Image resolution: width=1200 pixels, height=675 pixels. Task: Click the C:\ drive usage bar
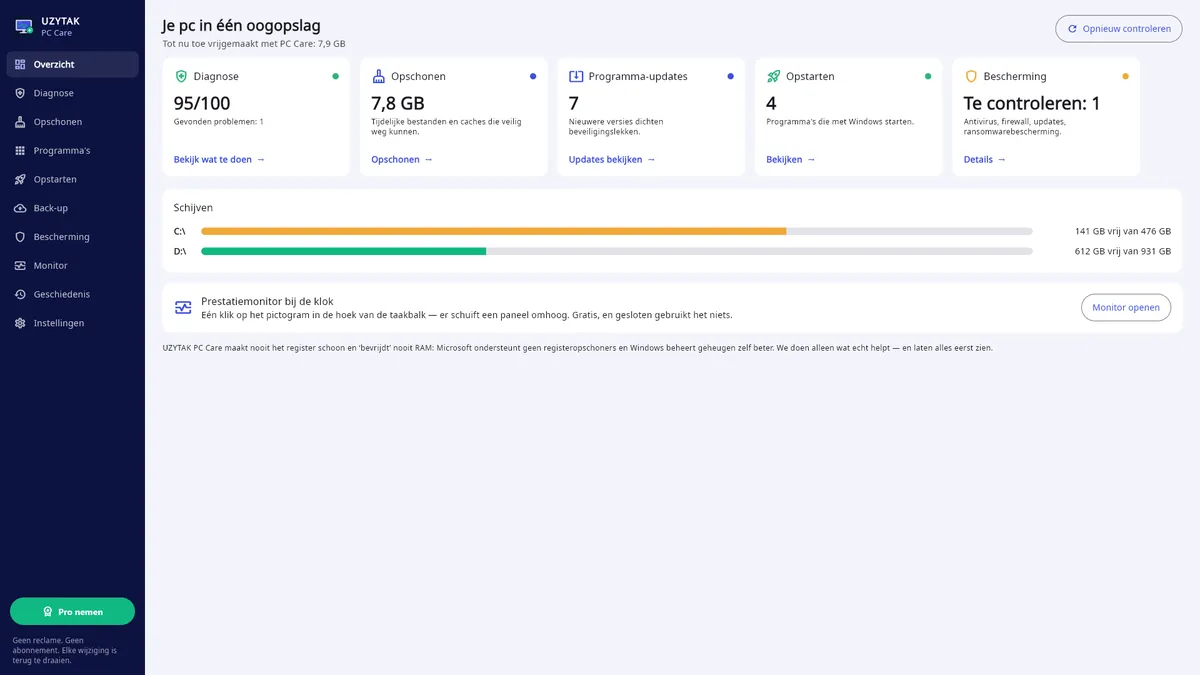[617, 231]
